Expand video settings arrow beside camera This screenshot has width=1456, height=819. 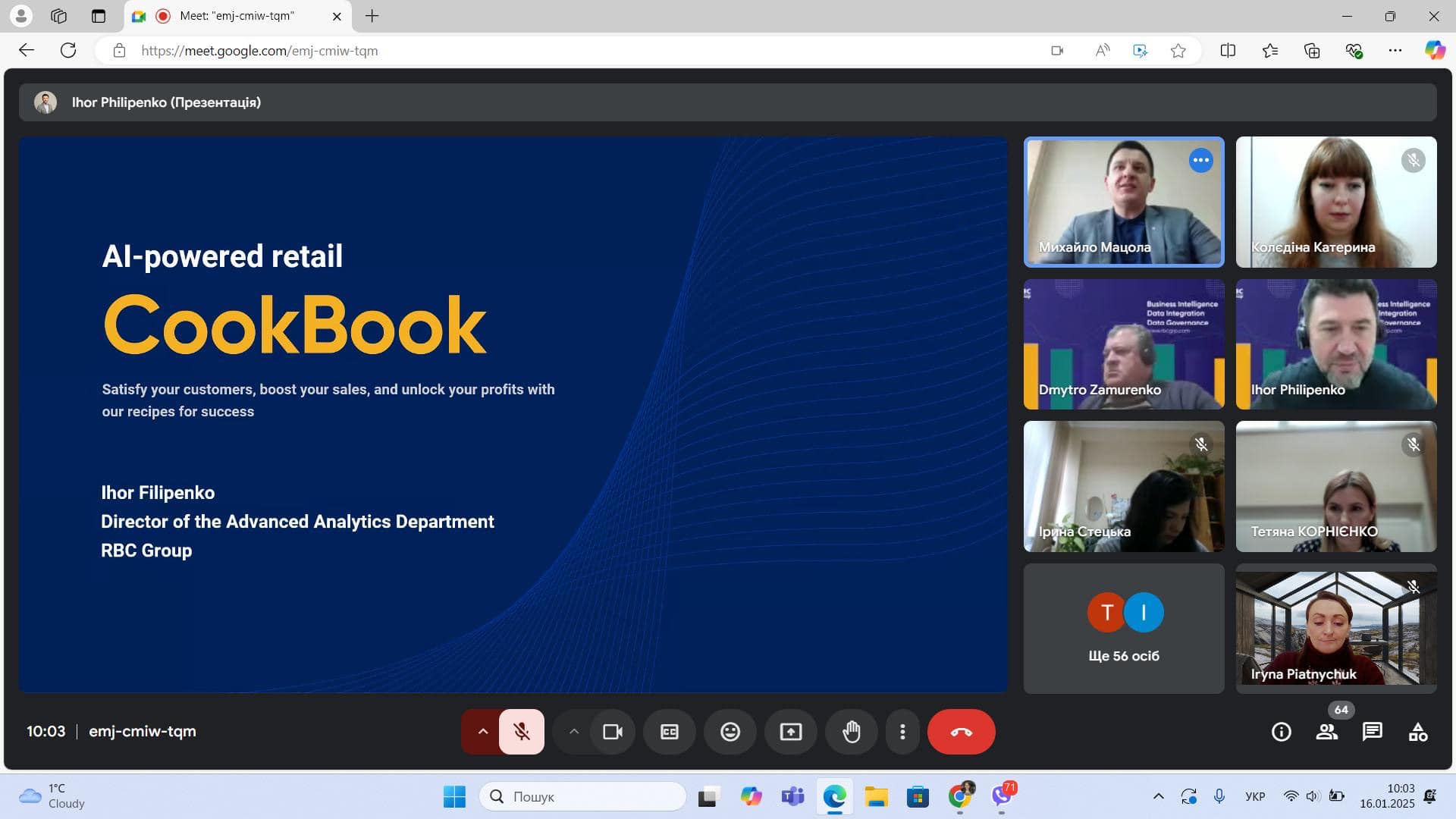(x=573, y=732)
